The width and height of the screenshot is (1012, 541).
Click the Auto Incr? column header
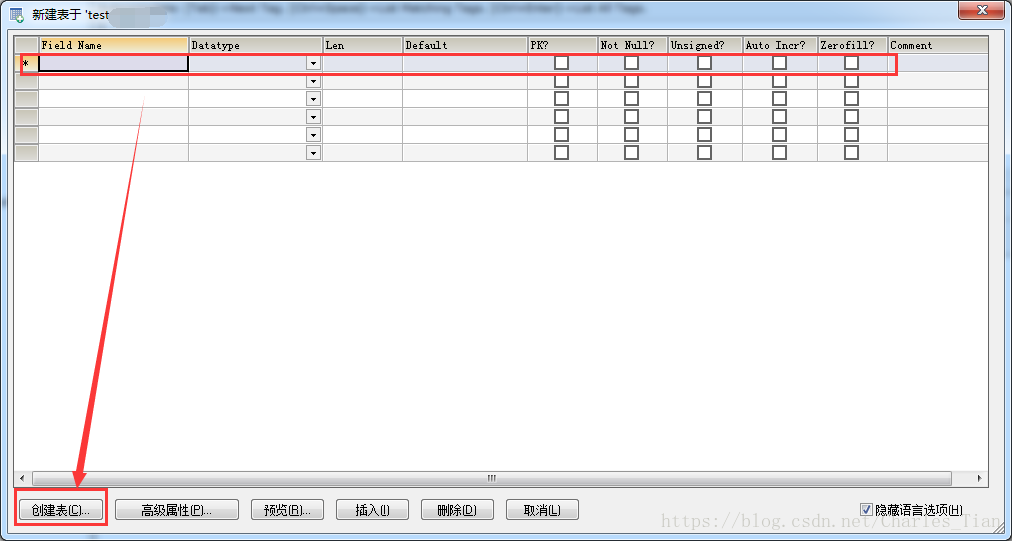[780, 45]
